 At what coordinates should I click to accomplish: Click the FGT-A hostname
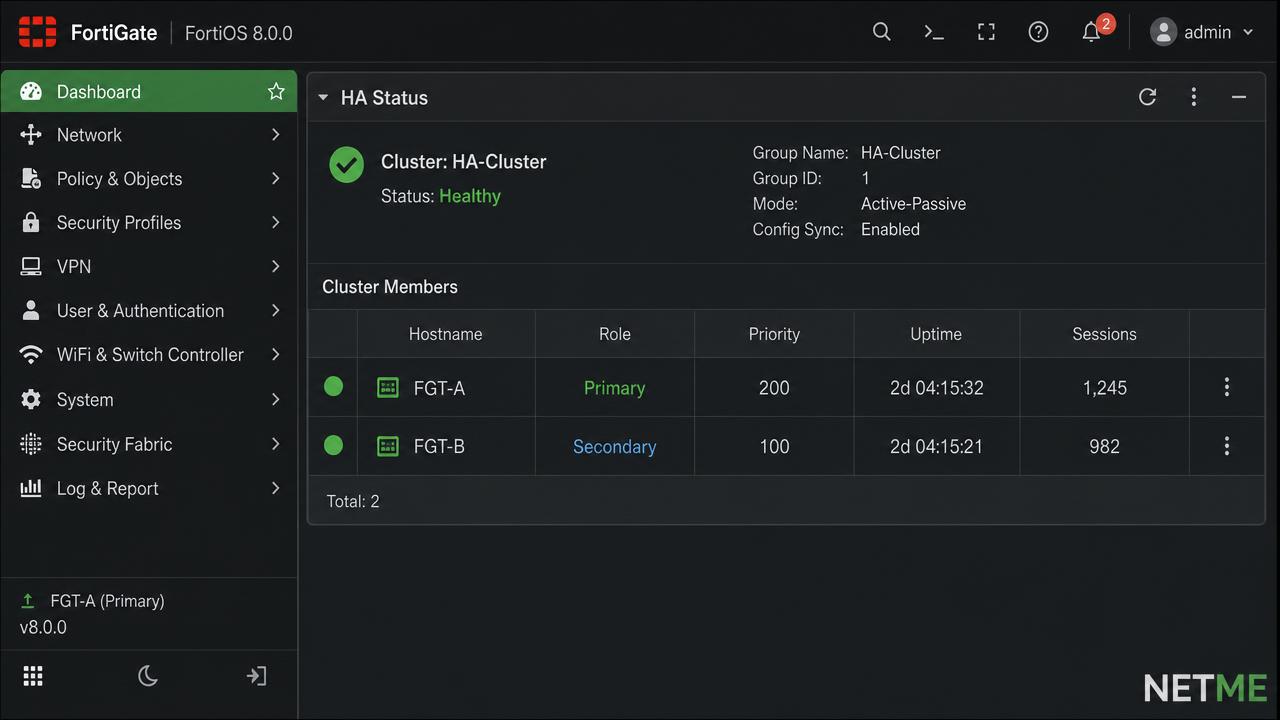point(439,388)
